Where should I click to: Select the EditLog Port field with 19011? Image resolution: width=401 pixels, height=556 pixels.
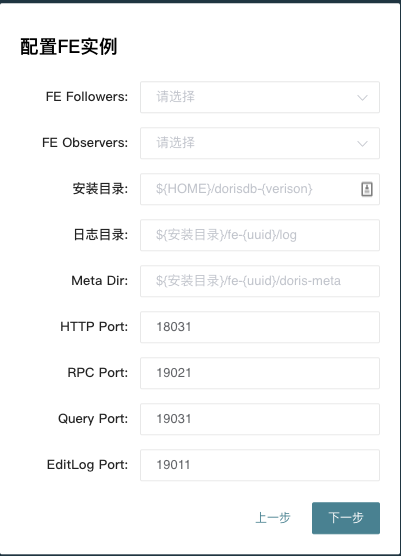tap(260, 465)
